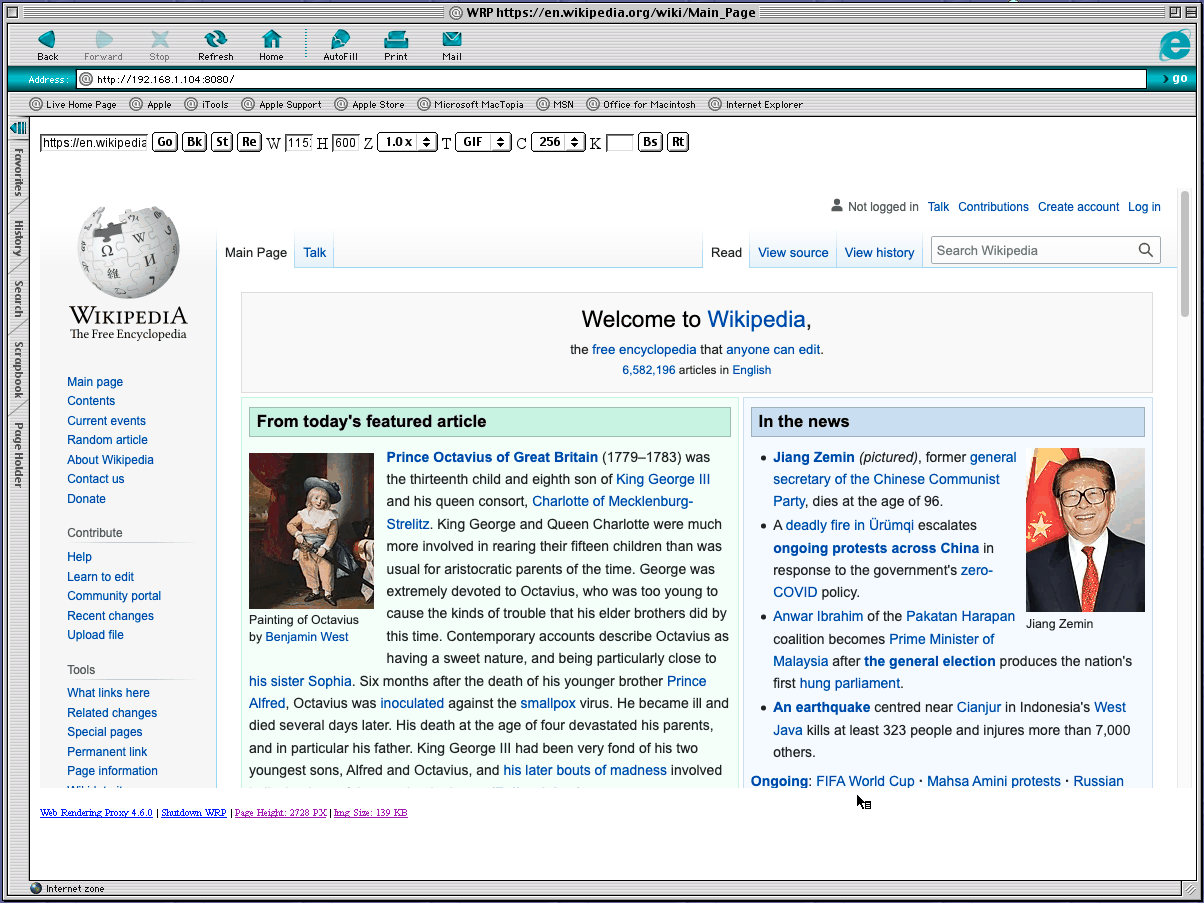Screen dimensions: 1204x903
Task: Click the Forward navigation icon
Action: (x=103, y=38)
